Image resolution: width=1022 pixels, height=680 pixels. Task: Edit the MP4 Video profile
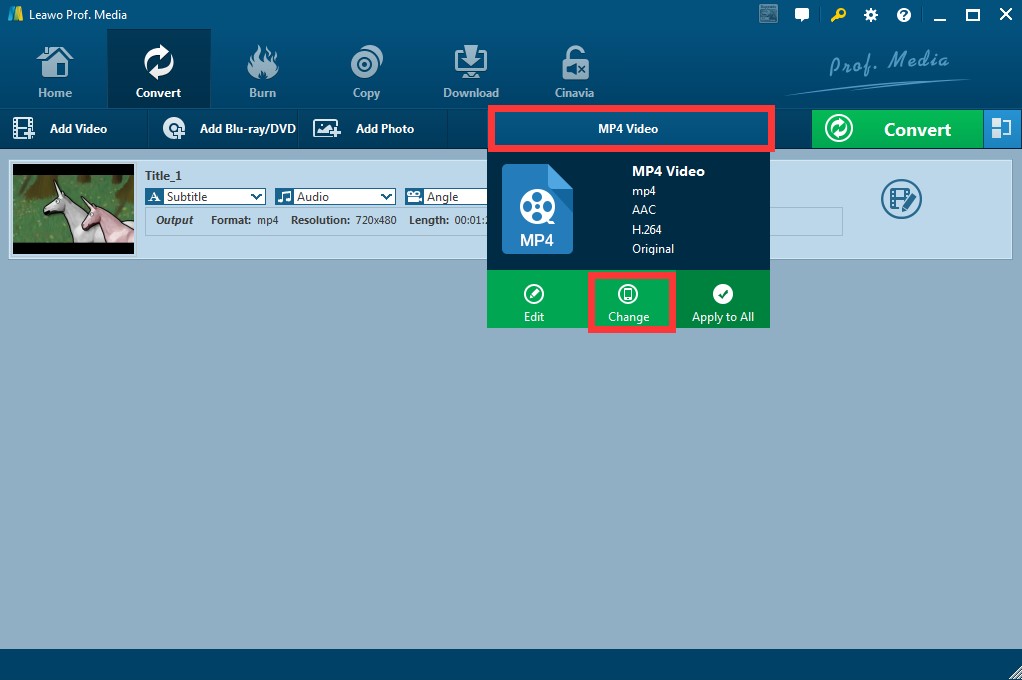534,303
